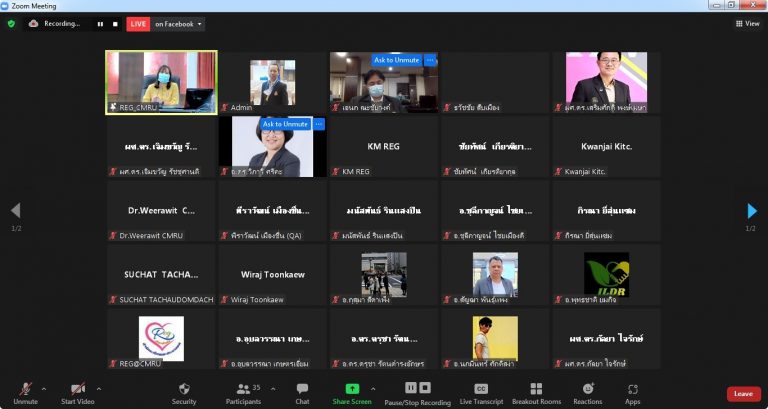Expand video options arrow beside Start Video
The image size is (768, 409).
pyautogui.click(x=98, y=388)
